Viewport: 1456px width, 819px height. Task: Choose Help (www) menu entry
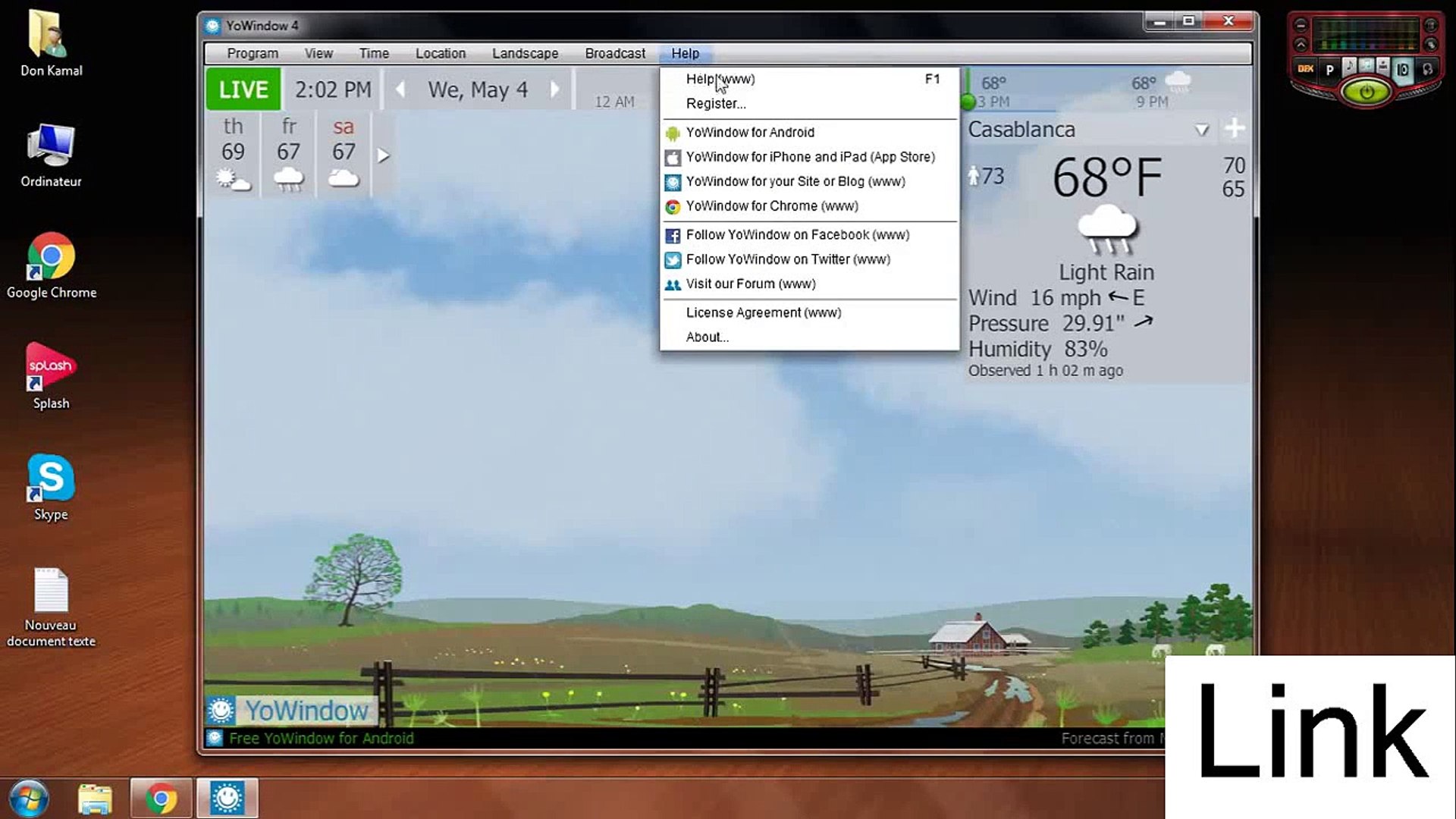(x=809, y=79)
